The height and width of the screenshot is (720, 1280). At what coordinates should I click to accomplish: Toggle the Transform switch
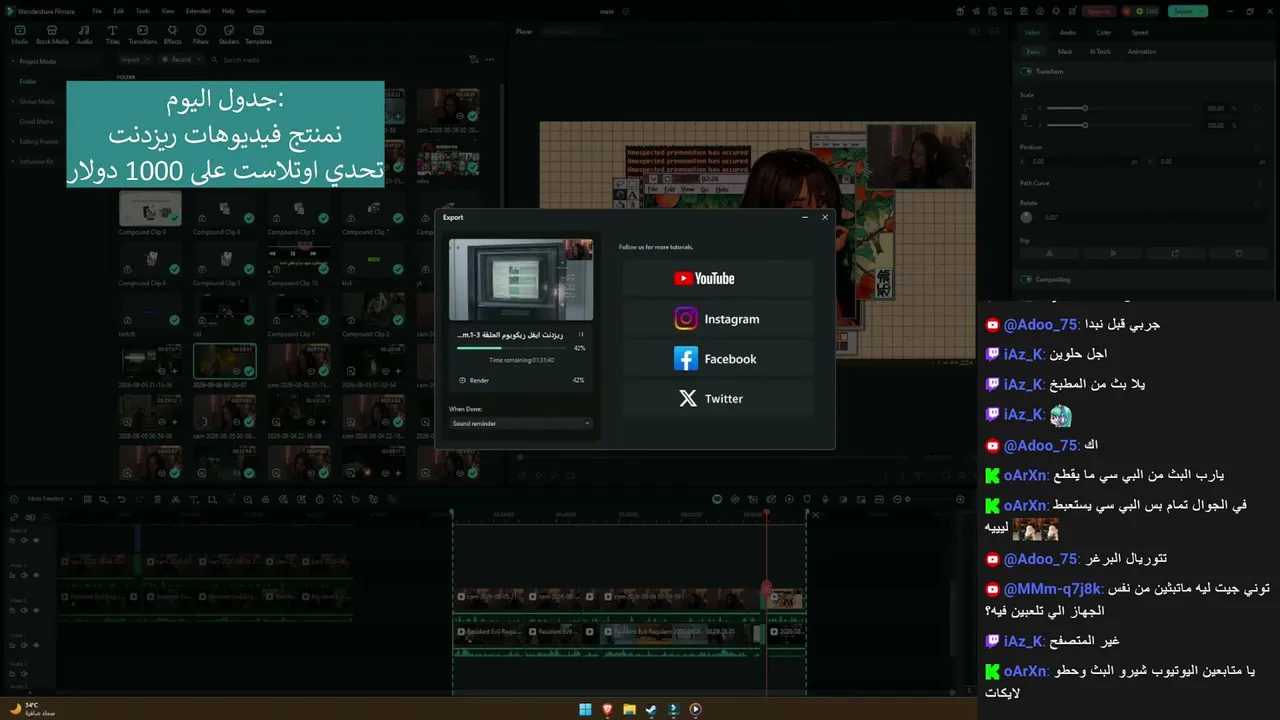click(1026, 72)
